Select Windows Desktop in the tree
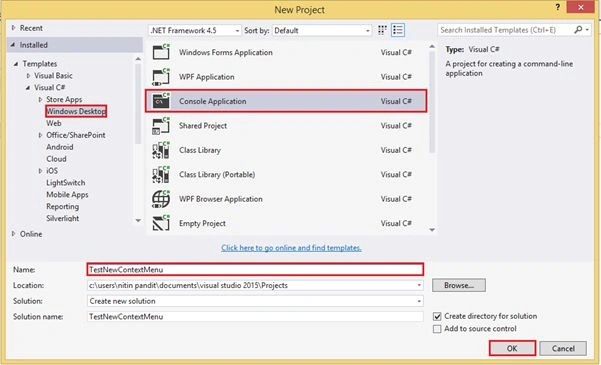Image resolution: width=601 pixels, height=365 pixels. [x=76, y=111]
